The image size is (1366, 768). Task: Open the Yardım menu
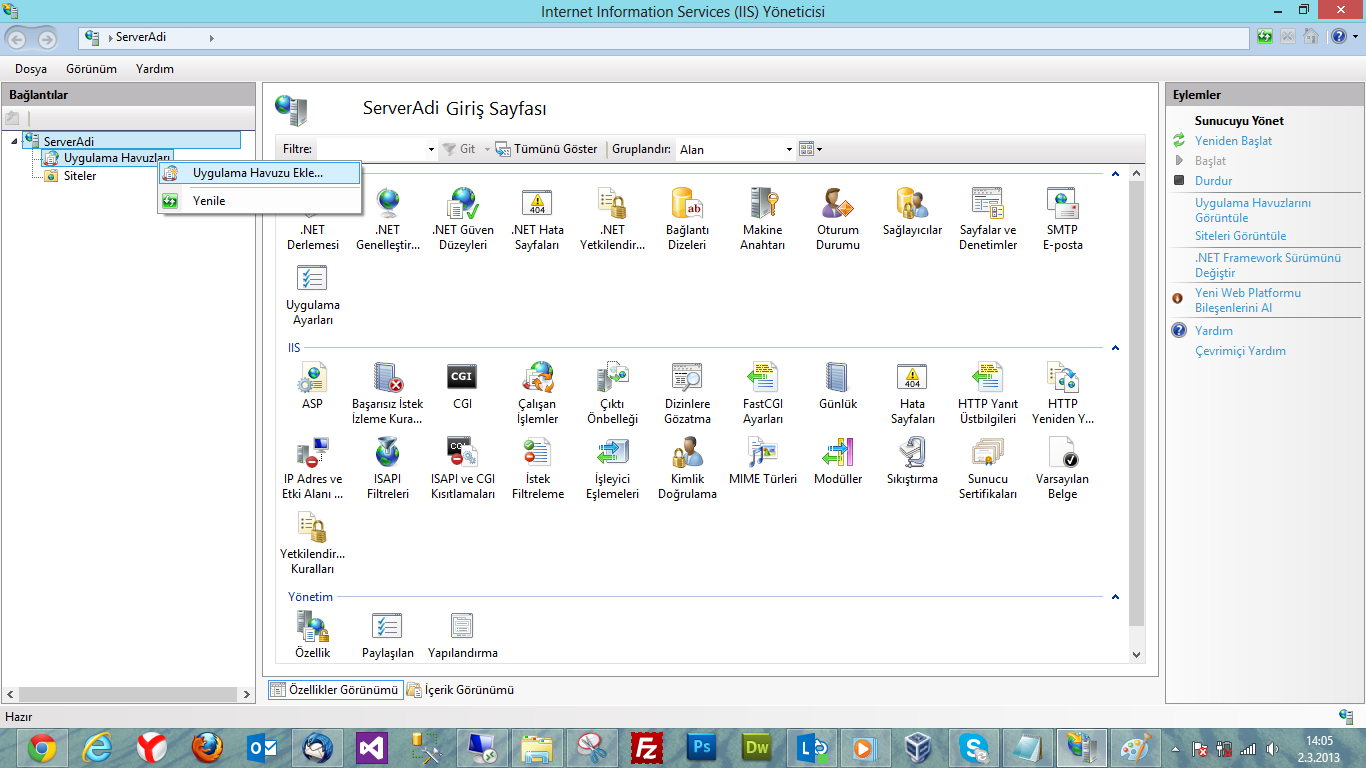click(x=155, y=69)
